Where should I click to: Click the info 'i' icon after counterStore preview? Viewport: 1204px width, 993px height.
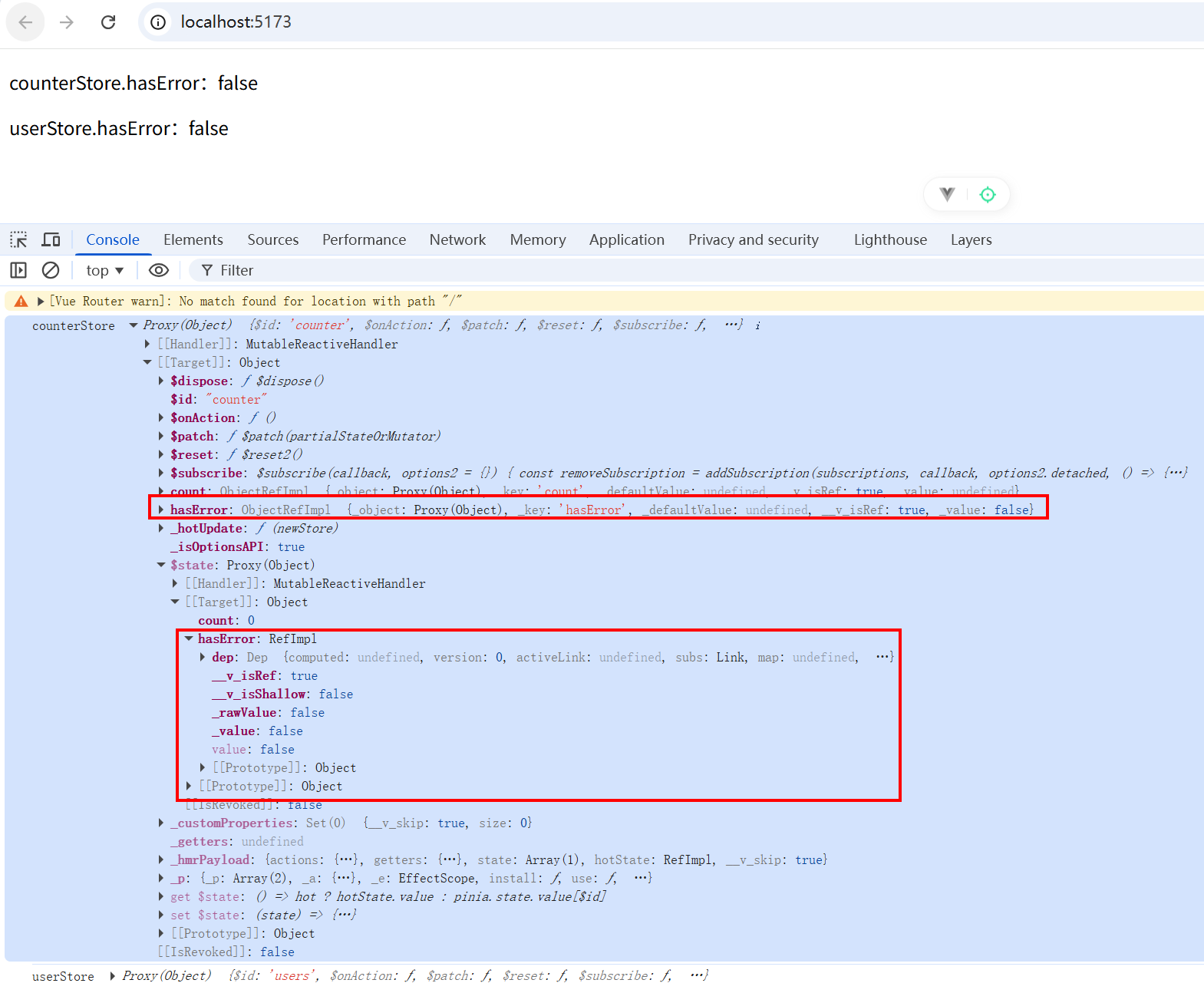click(757, 325)
